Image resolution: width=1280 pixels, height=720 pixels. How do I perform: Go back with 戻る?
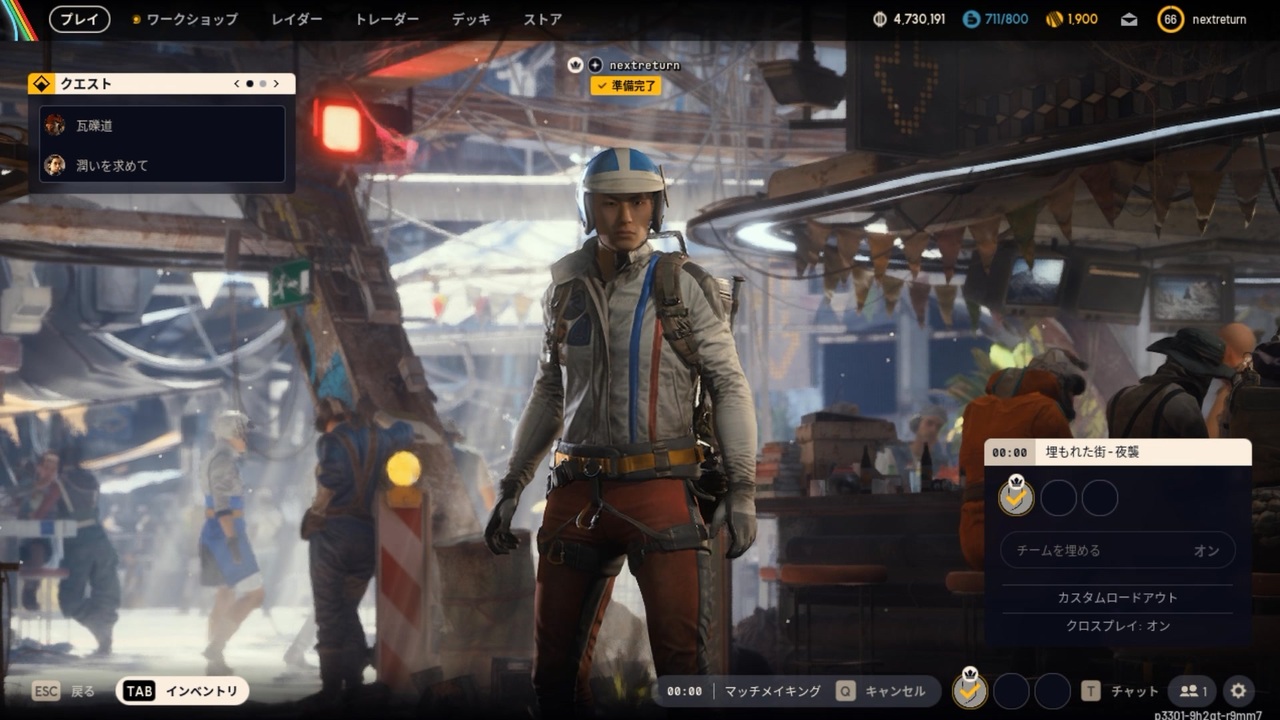pyautogui.click(x=83, y=691)
